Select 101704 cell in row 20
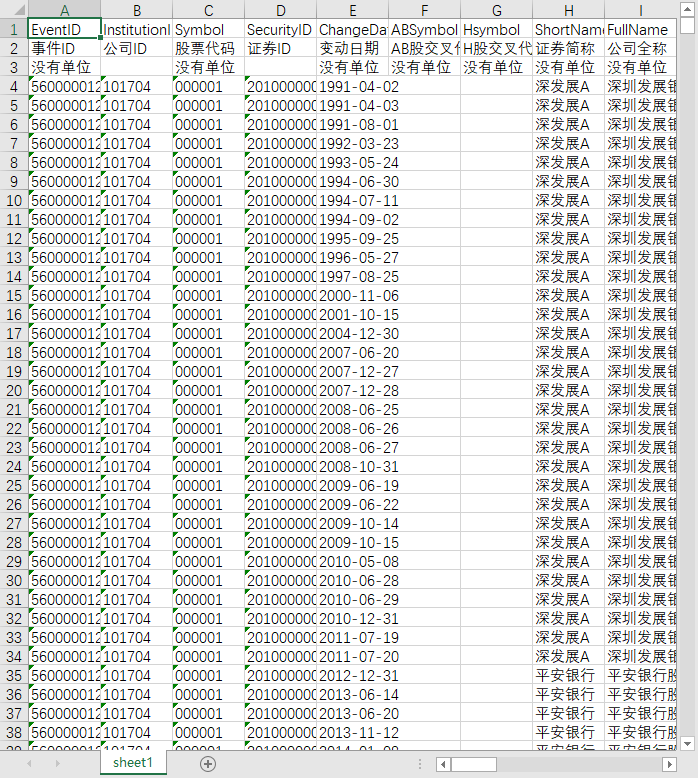698x778 pixels. pyautogui.click(x=136, y=390)
